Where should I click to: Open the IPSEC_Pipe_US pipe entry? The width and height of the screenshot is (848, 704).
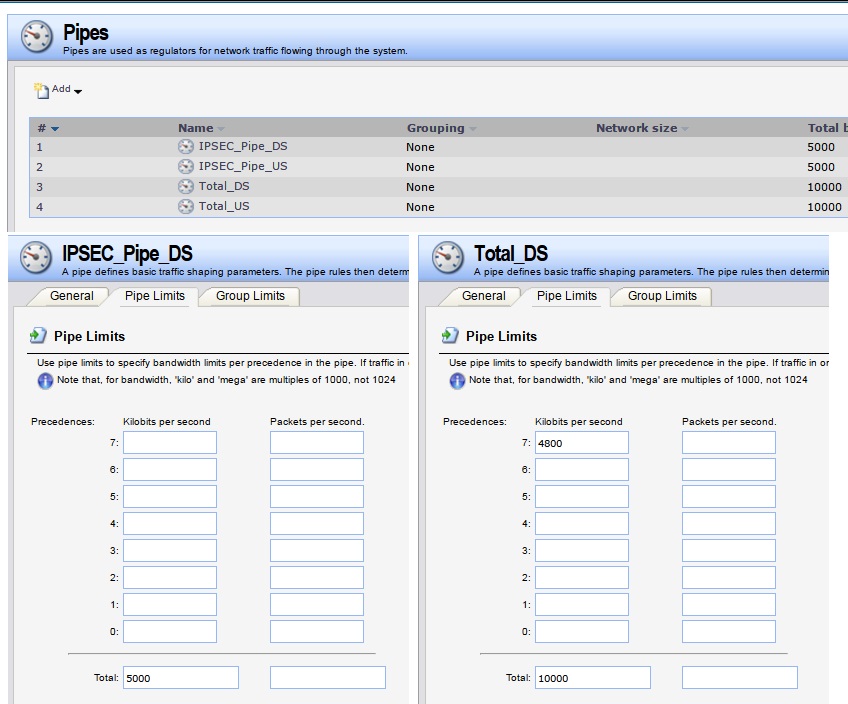(x=242, y=167)
